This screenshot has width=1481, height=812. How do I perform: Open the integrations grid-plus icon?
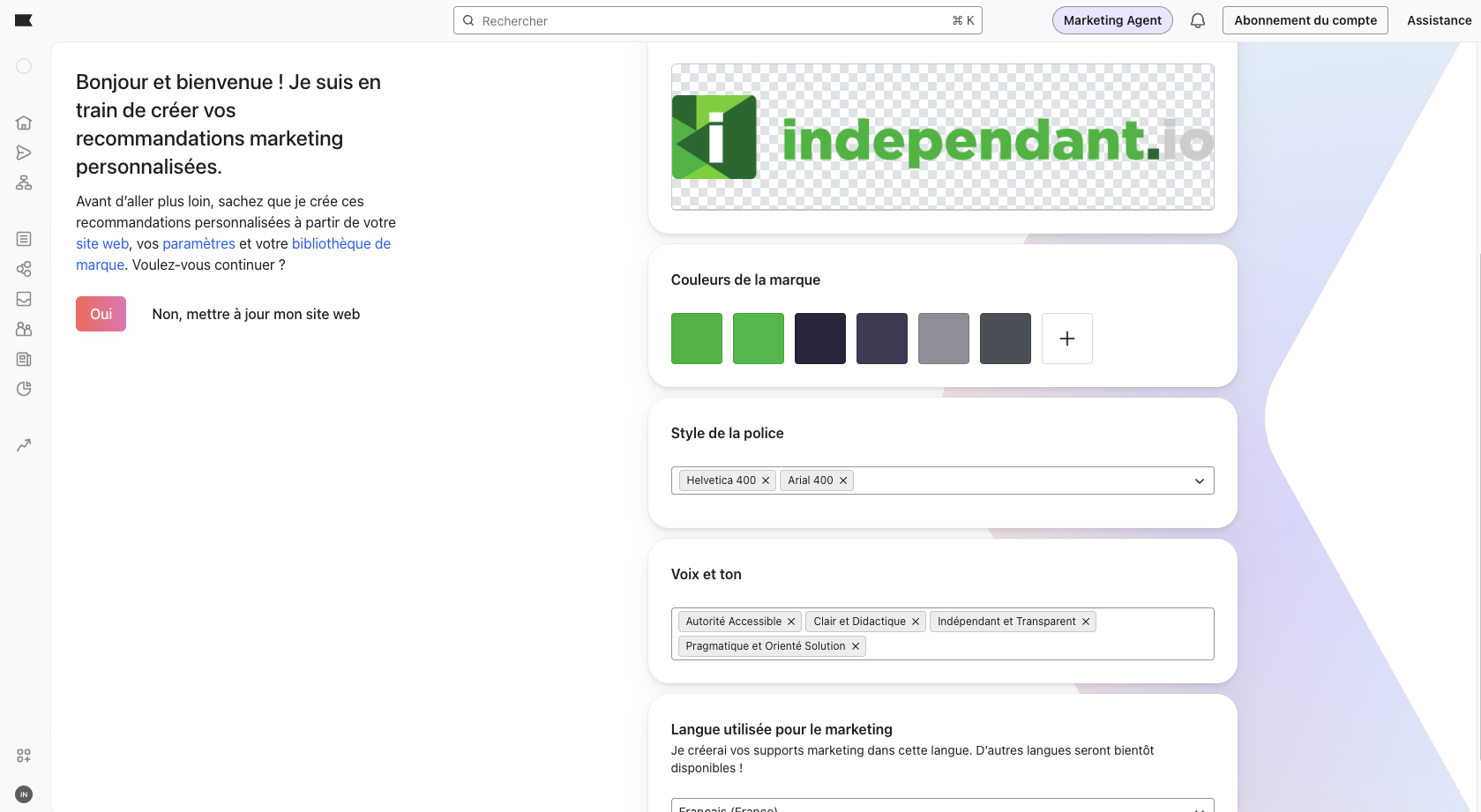[x=24, y=756]
